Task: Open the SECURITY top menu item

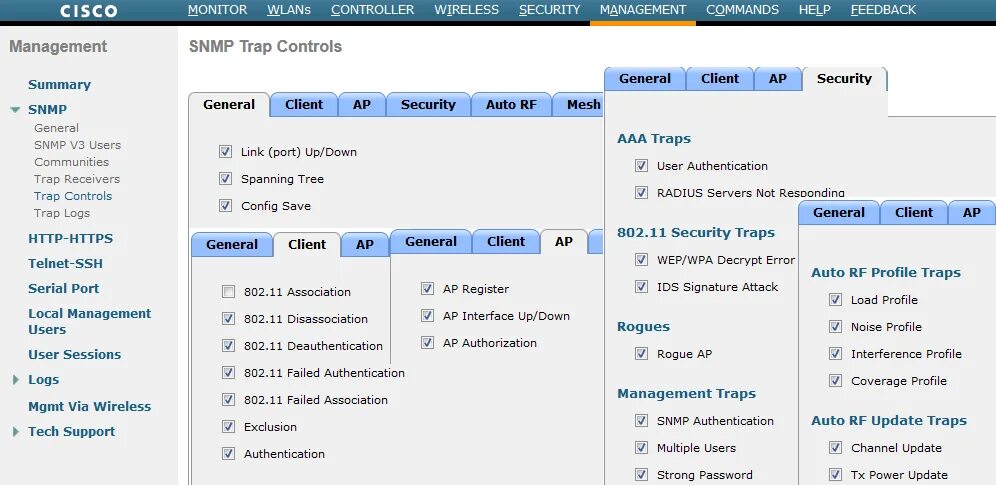Action: coord(549,10)
